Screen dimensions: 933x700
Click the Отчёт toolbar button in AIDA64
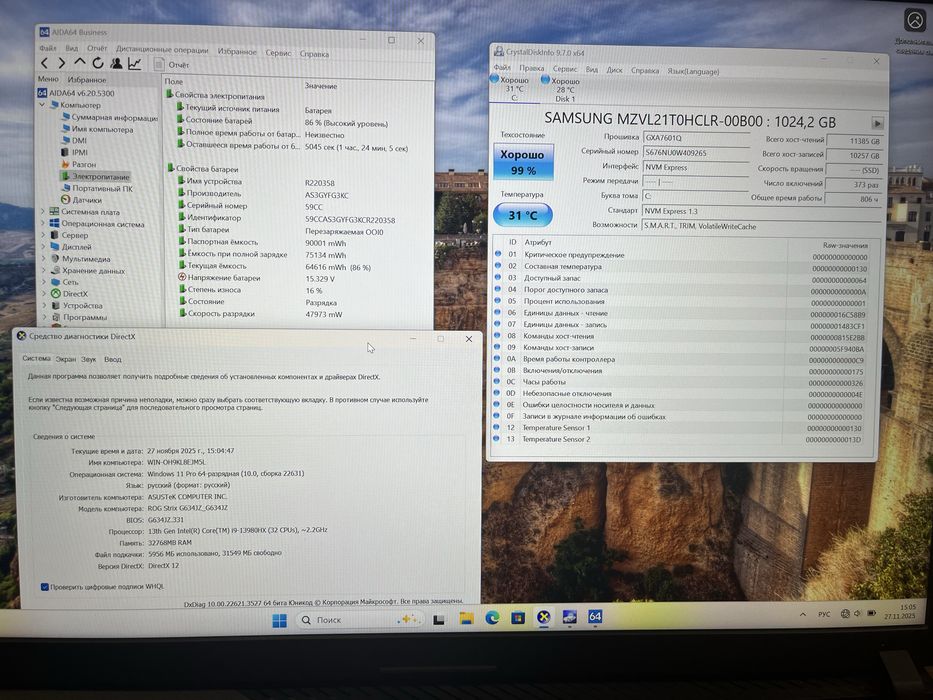pos(171,64)
